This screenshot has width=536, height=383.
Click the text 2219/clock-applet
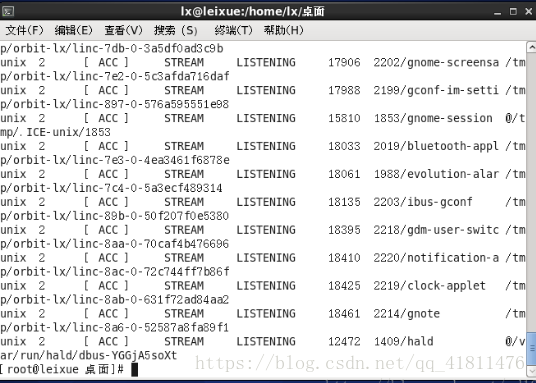tap(429, 286)
